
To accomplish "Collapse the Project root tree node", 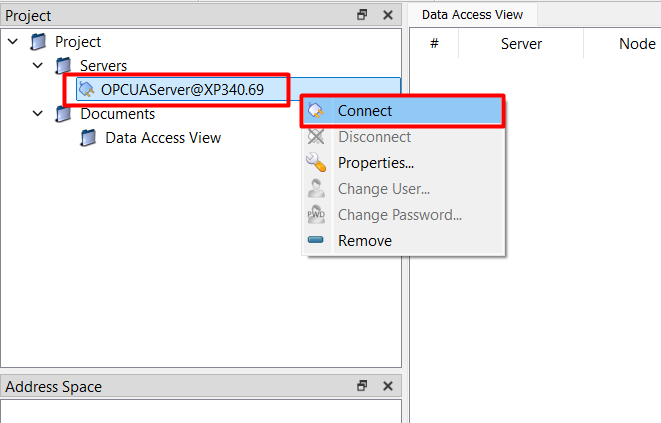I will (12, 42).
